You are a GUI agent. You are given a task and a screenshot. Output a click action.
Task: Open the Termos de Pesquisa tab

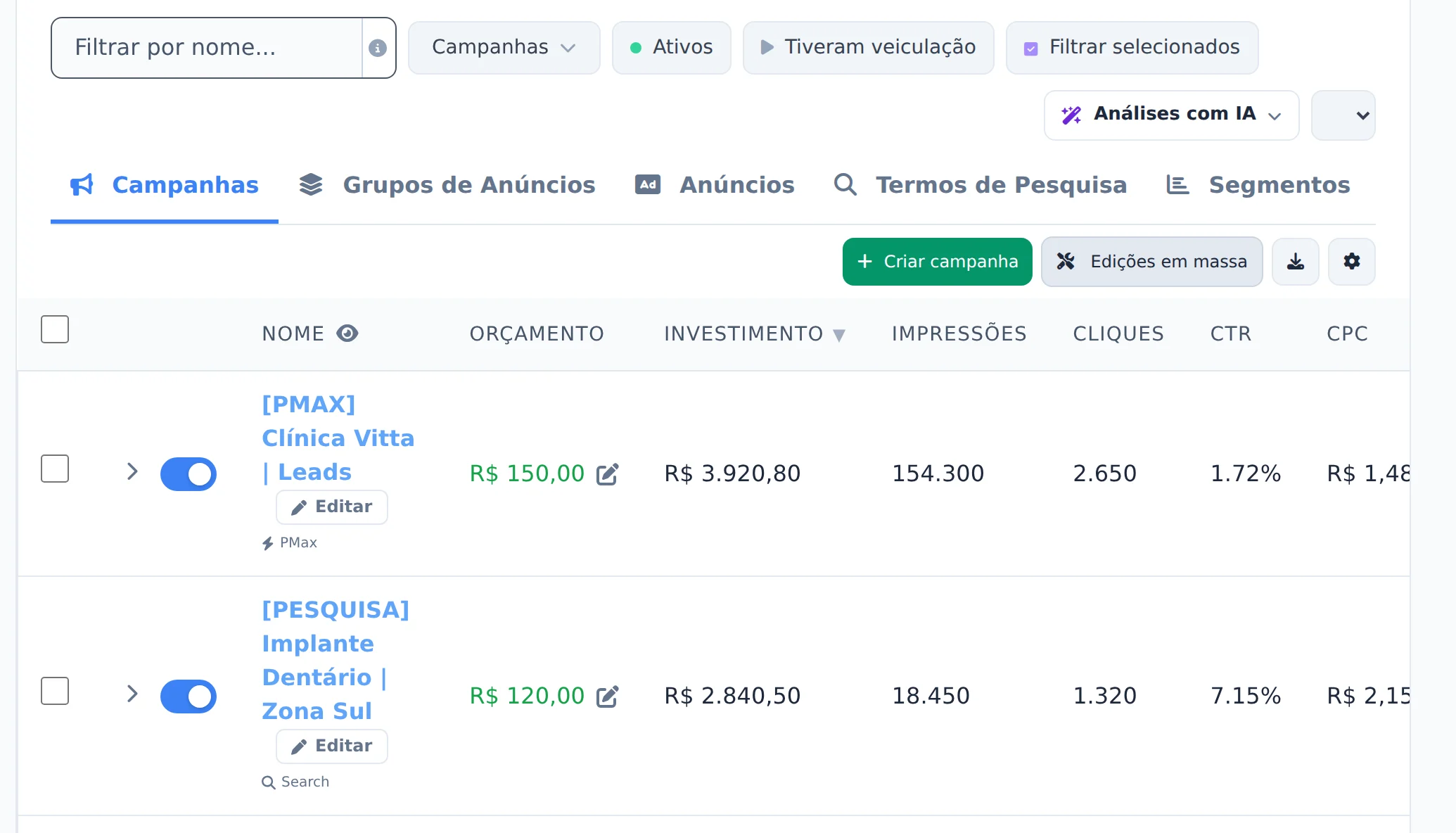[980, 185]
